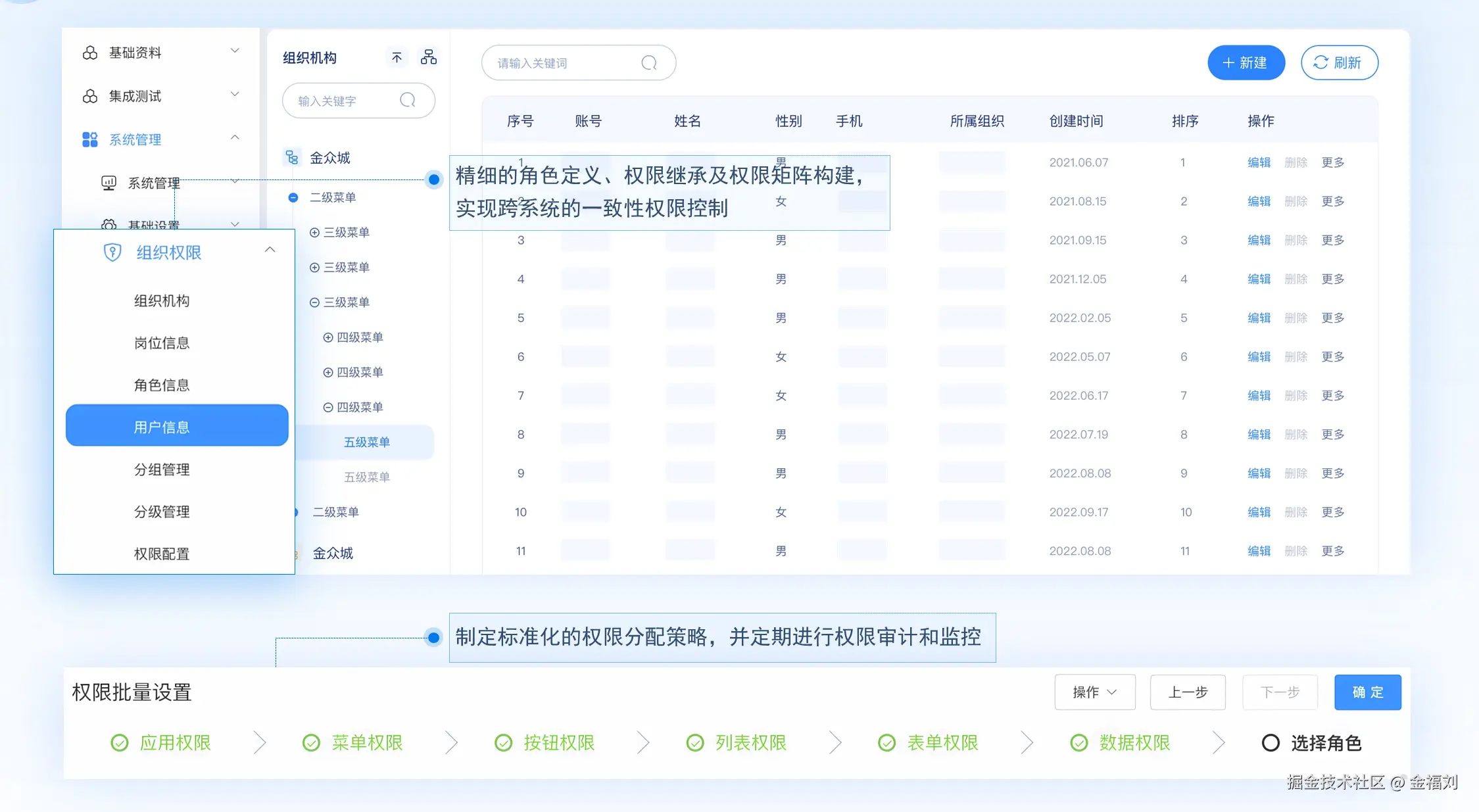The height and width of the screenshot is (812, 1479).
Task: Collapse the 组织权限 menu chevron
Action: [270, 250]
